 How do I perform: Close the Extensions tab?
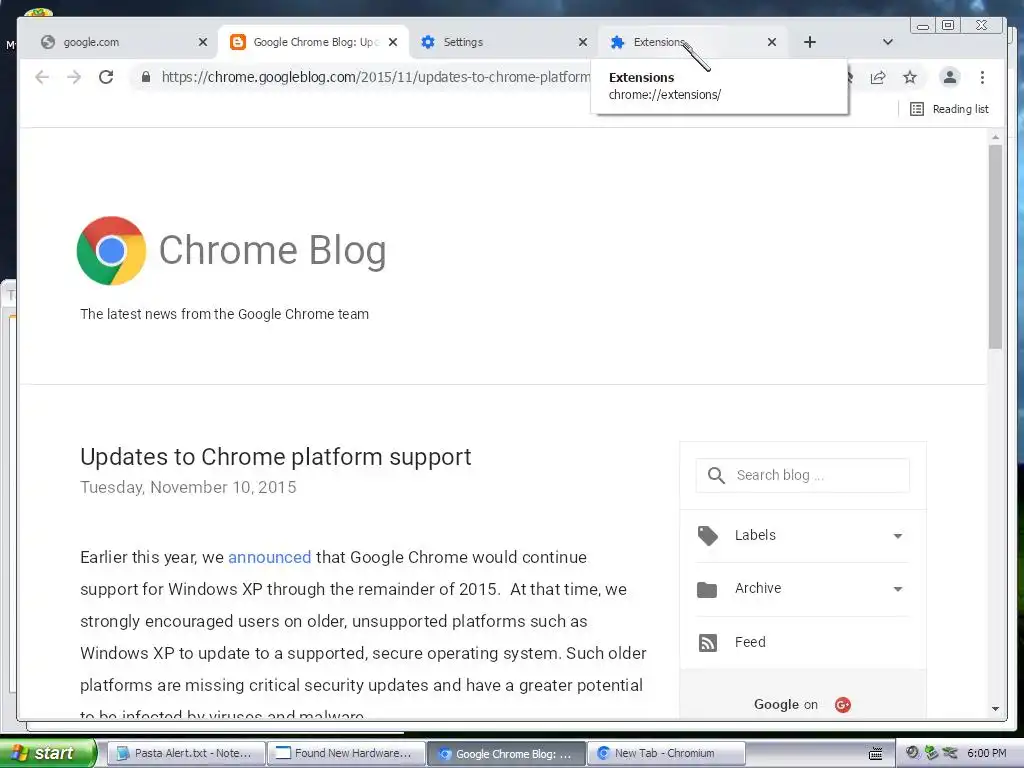tap(772, 42)
